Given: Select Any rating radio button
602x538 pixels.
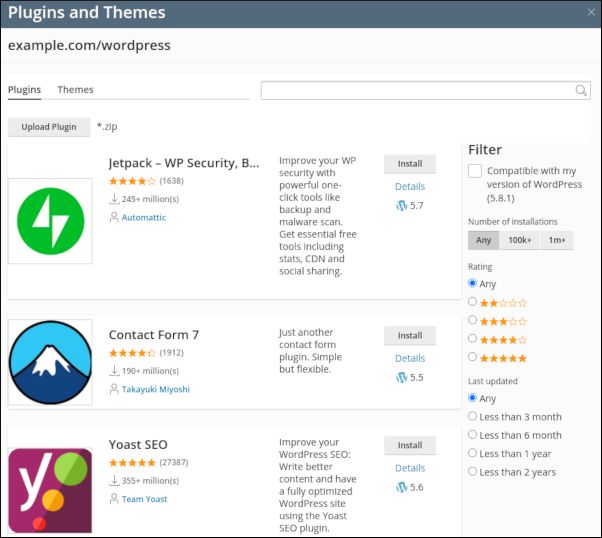Looking at the screenshot, I should [x=473, y=283].
